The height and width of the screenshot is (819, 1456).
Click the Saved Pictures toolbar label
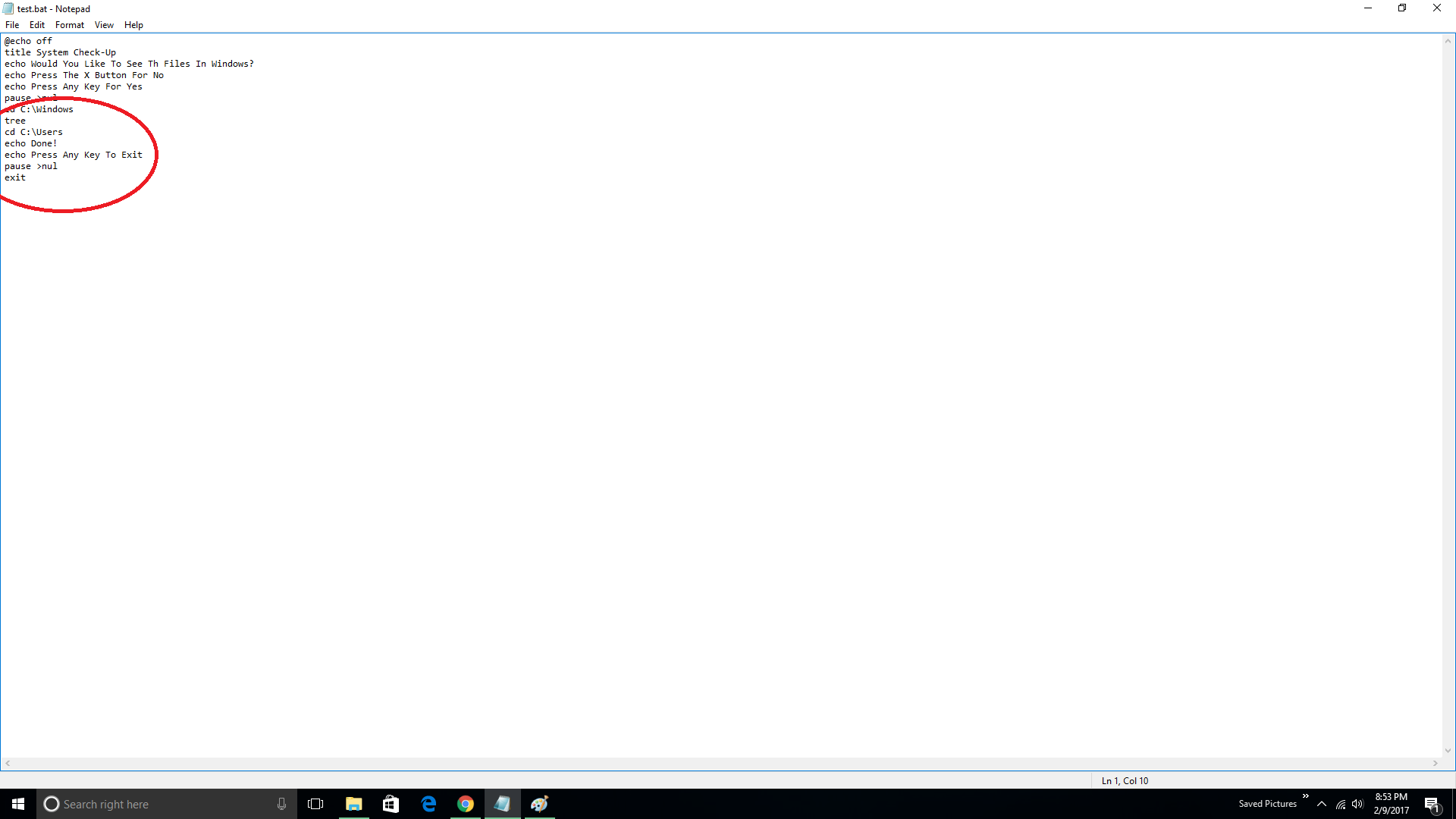coord(1267,804)
